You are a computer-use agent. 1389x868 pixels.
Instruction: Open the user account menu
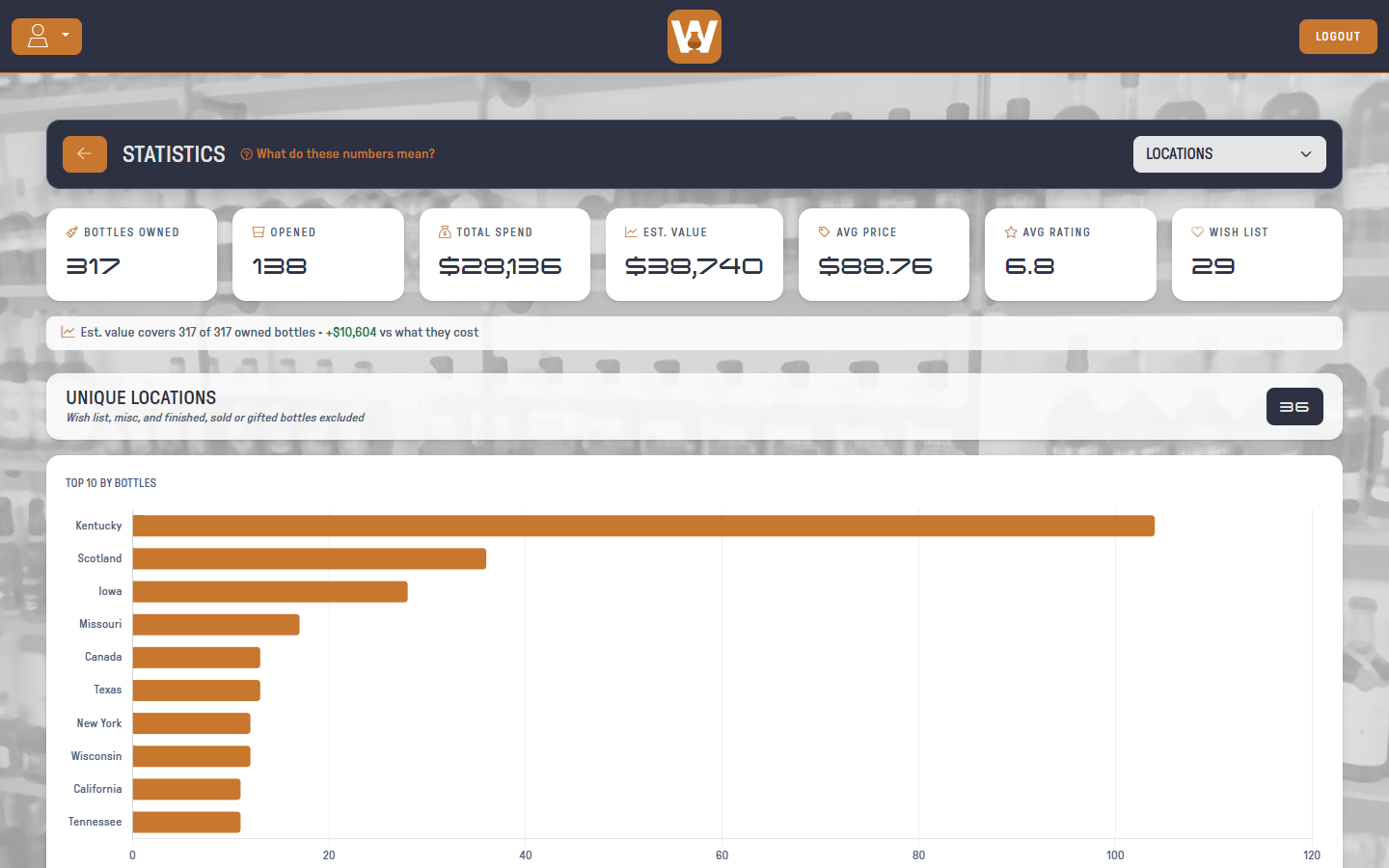46,37
